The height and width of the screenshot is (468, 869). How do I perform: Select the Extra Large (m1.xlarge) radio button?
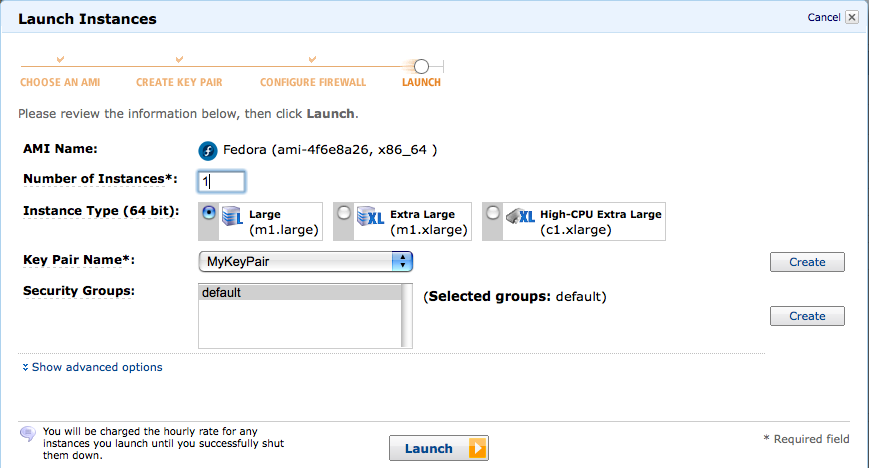[344, 213]
